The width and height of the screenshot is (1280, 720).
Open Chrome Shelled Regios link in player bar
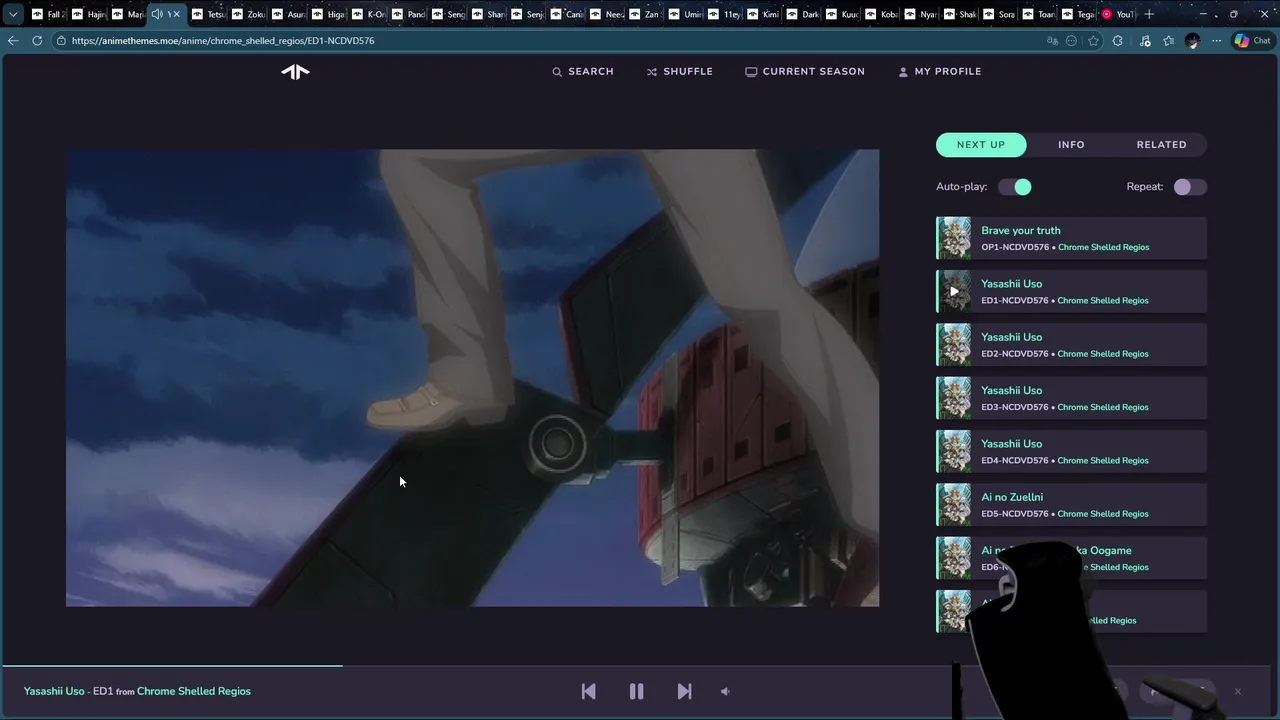coord(194,691)
